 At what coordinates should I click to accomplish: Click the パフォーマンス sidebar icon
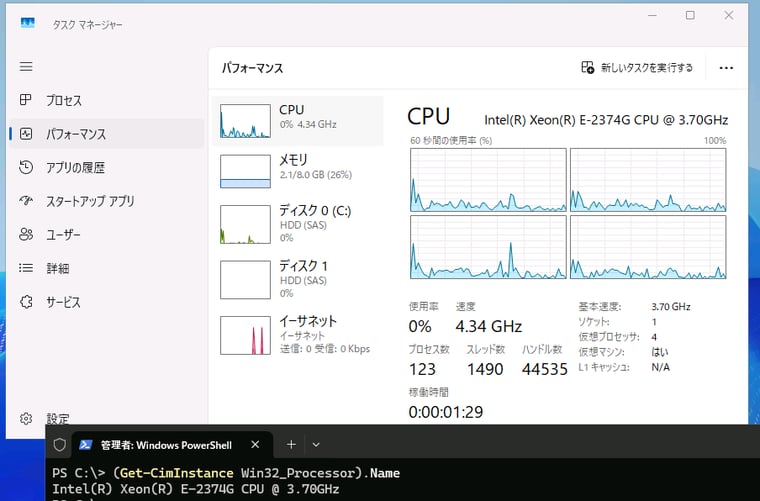[x=26, y=134]
